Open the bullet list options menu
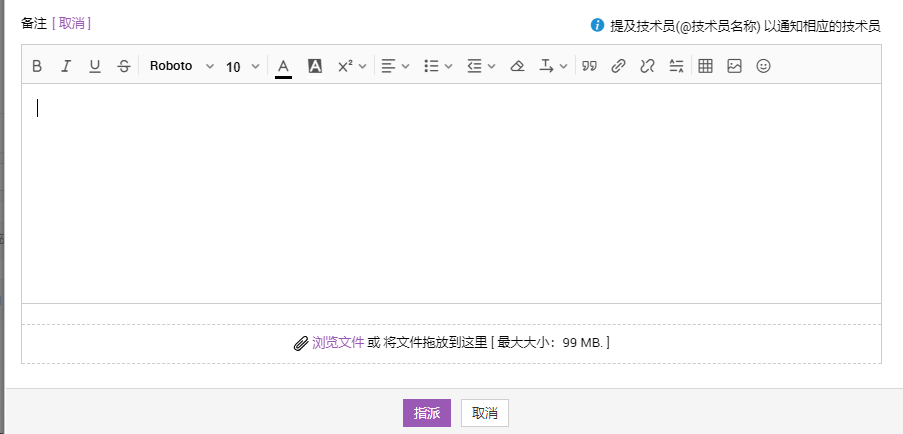This screenshot has height=434, width=903. point(438,66)
